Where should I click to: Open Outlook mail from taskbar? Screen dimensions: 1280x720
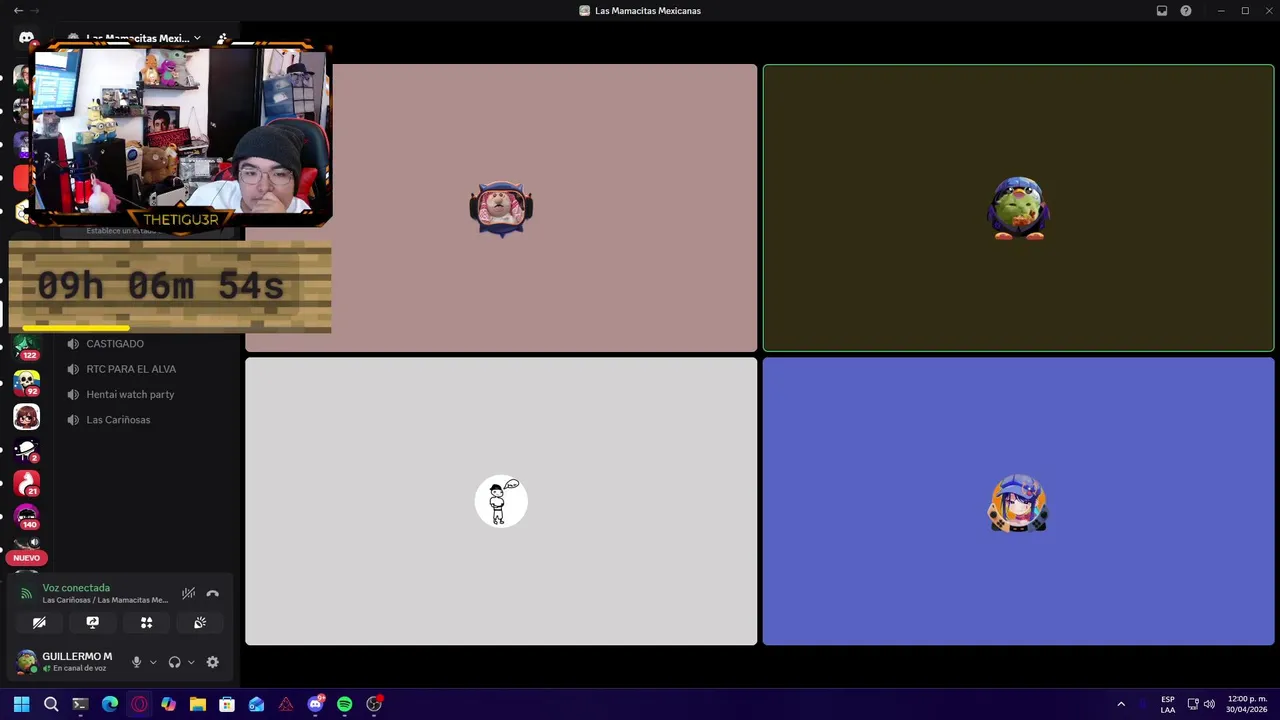point(256,704)
